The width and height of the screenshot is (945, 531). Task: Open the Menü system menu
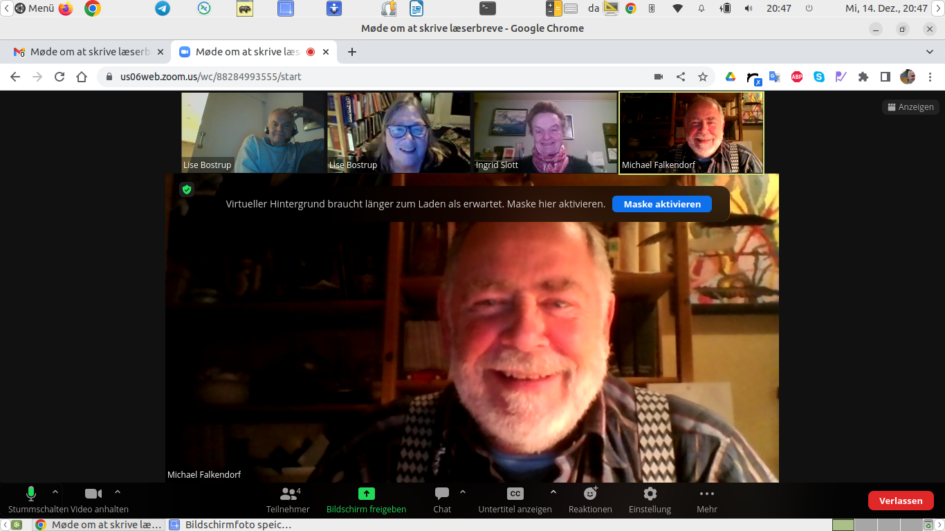[33, 8]
